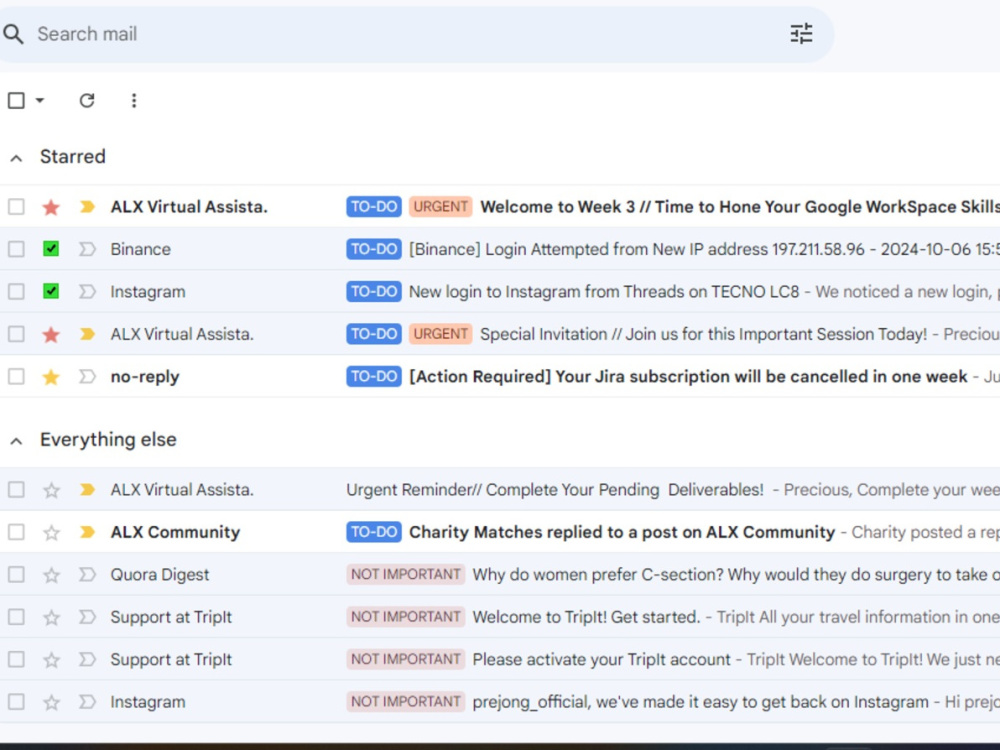
Task: Open the More options three-dot menu
Action: pyautogui.click(x=133, y=100)
